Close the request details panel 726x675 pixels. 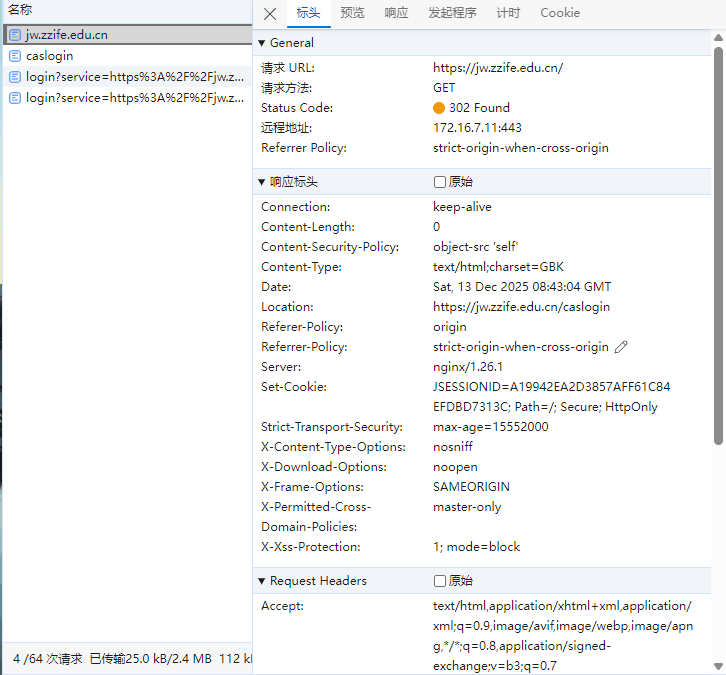pyautogui.click(x=270, y=14)
